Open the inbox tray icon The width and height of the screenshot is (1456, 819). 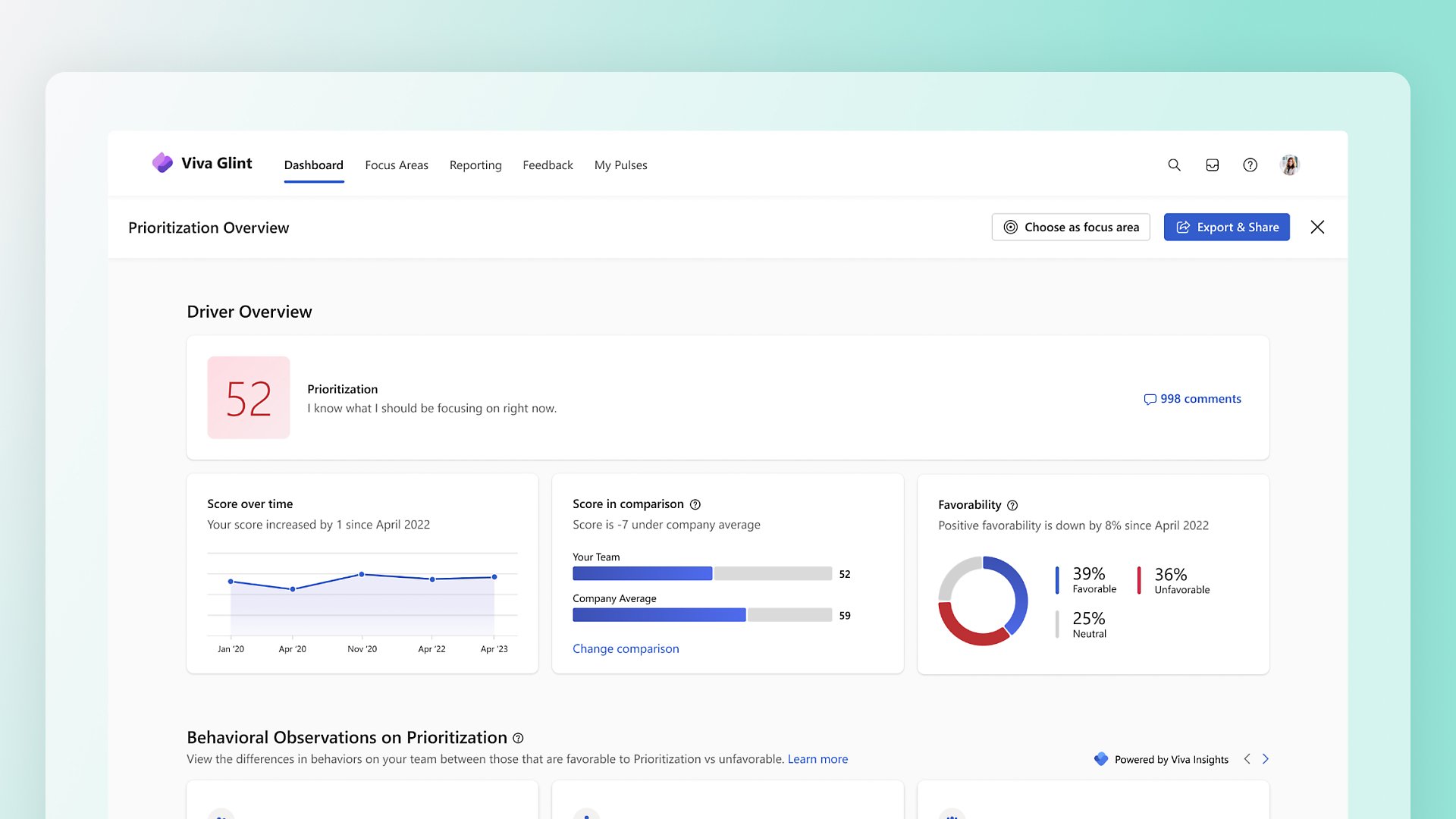pyautogui.click(x=1212, y=165)
